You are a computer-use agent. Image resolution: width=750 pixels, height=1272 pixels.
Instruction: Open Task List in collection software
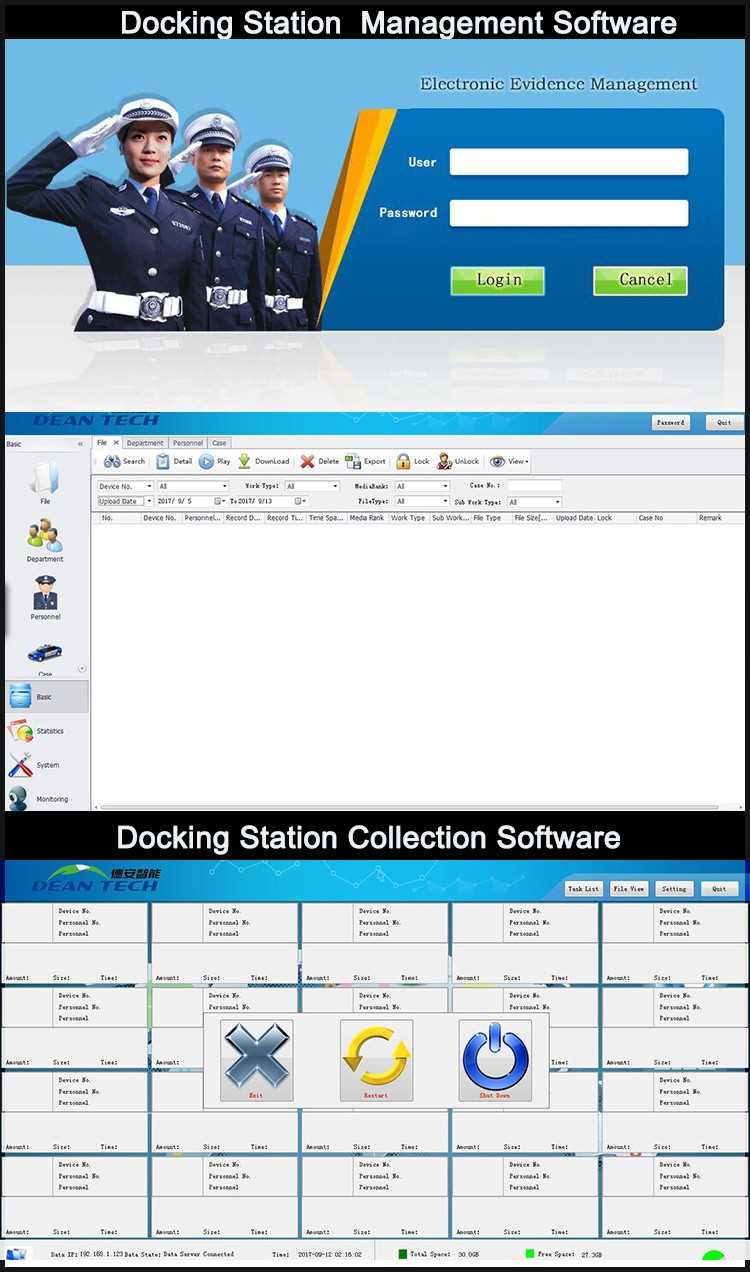pos(583,888)
